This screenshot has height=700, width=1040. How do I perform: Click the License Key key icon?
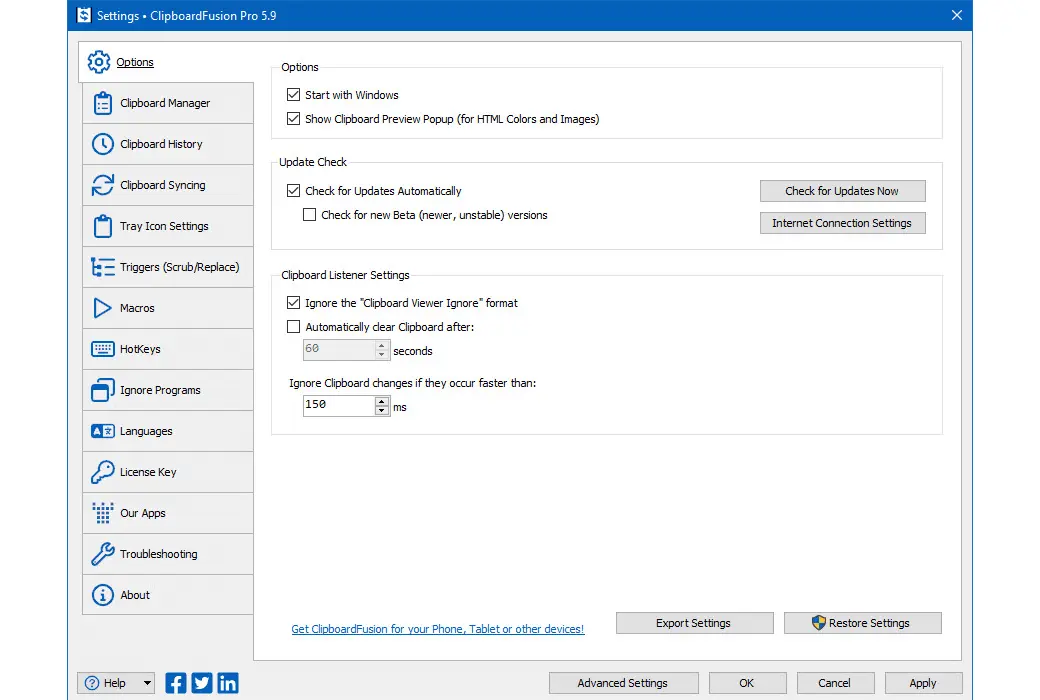[x=103, y=472]
